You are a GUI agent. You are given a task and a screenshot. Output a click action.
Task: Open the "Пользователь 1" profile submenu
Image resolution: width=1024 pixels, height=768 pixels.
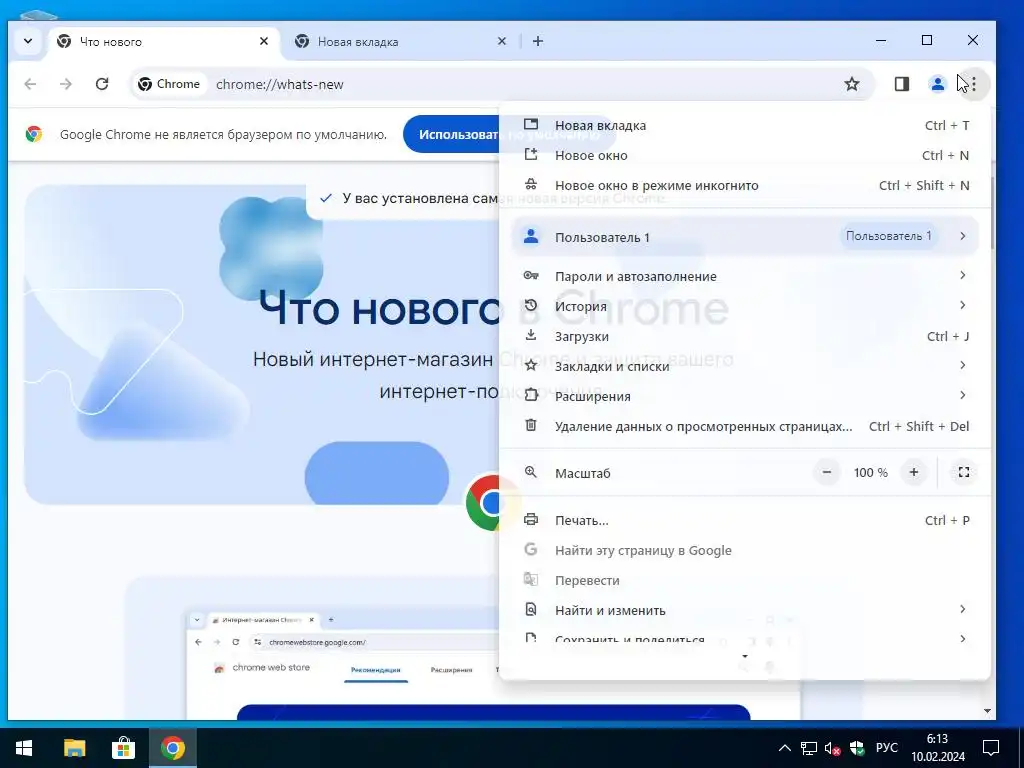pos(745,236)
